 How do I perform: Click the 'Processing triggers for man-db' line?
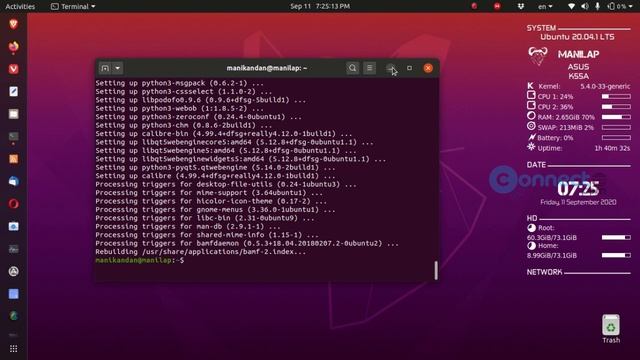188,226
